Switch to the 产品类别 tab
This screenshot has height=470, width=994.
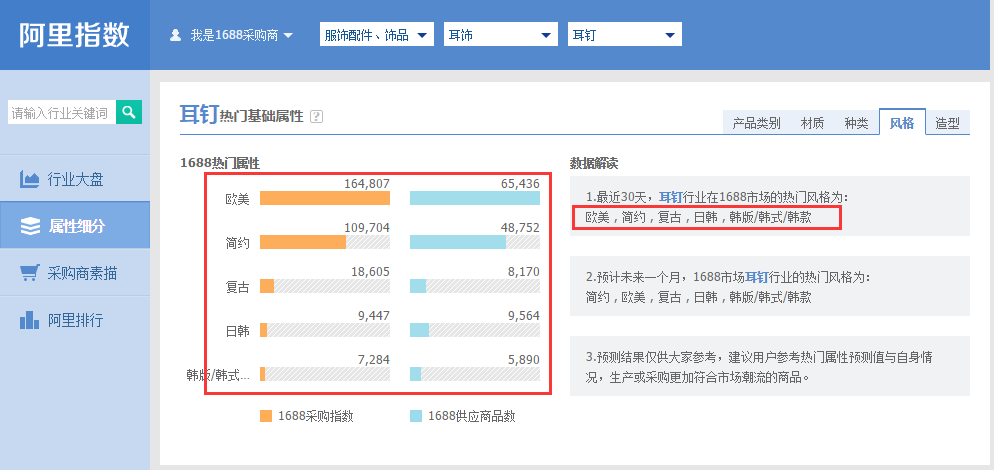(756, 123)
